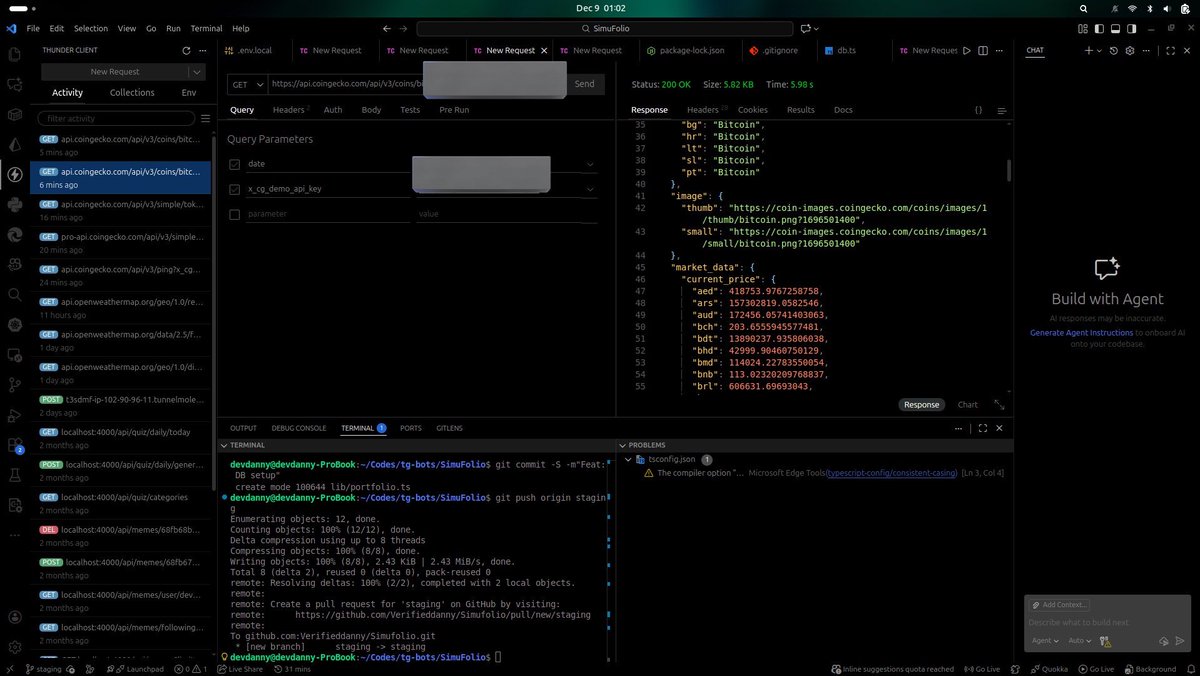Open the Cookies response tab
The width and height of the screenshot is (1200, 676).
(753, 110)
